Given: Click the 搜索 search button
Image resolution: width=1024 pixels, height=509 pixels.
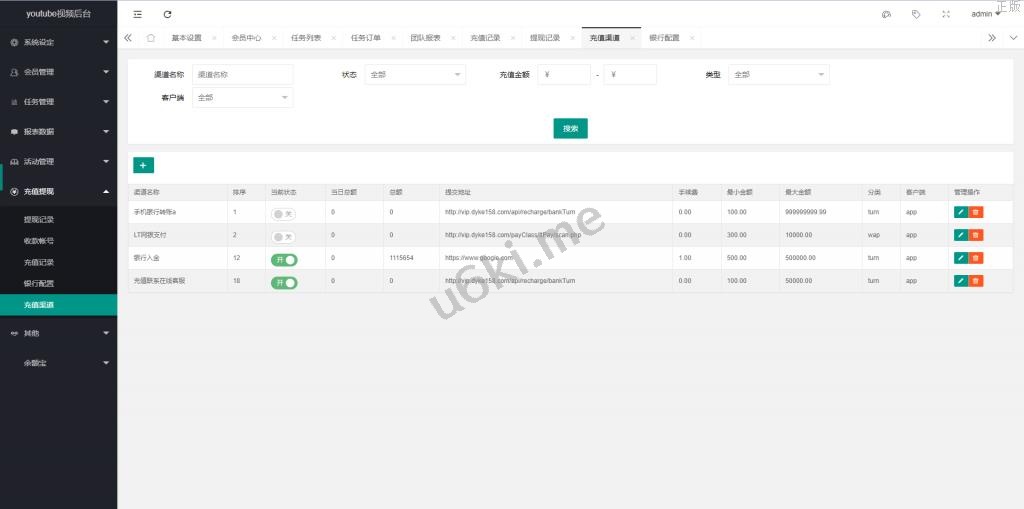Looking at the screenshot, I should point(570,128).
